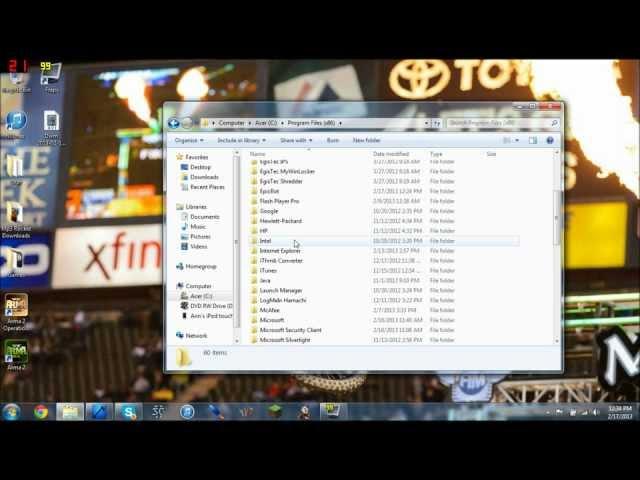Go back with the Explorer Back arrow
The width and height of the screenshot is (640, 480).
pos(173,123)
